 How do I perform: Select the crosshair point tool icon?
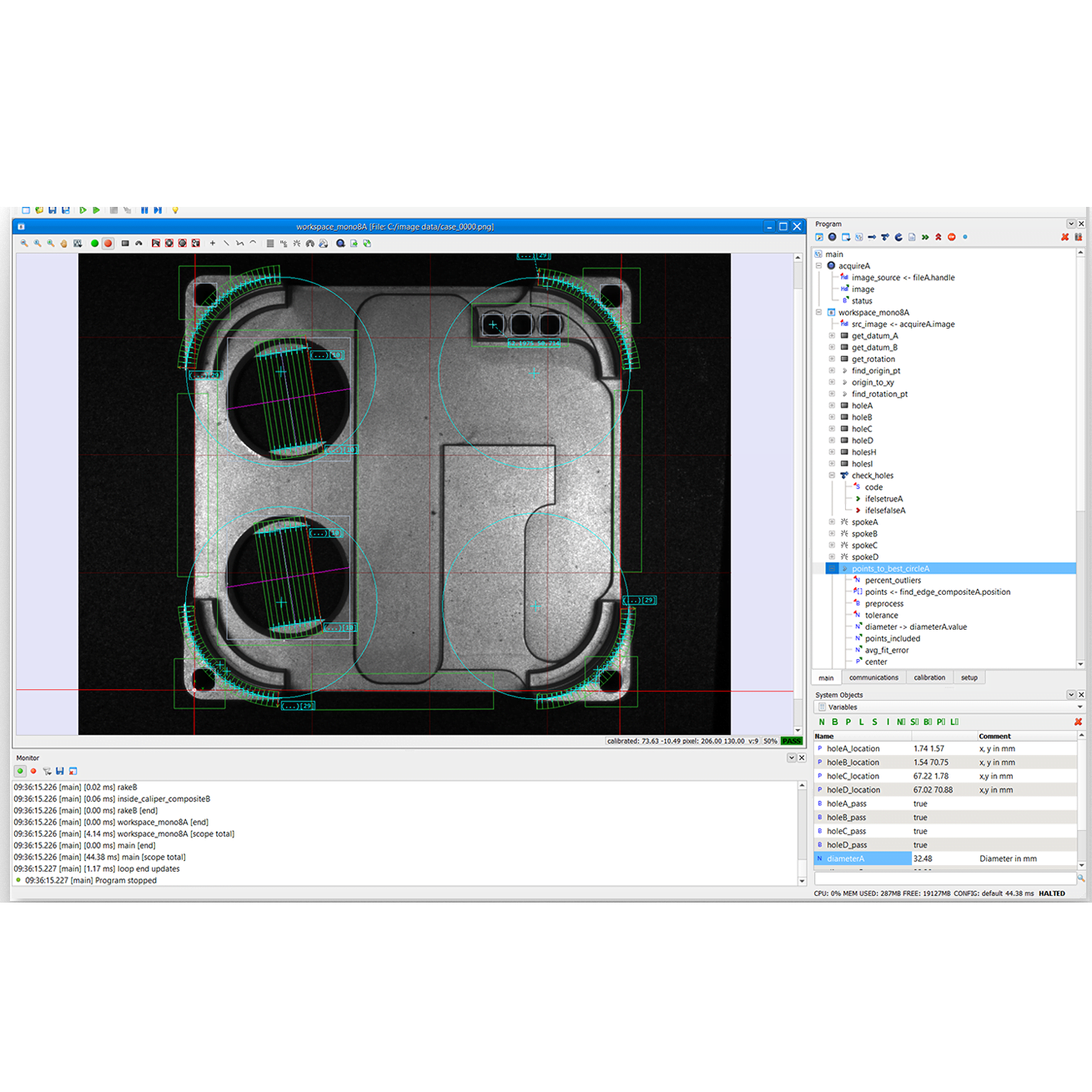pos(213,244)
